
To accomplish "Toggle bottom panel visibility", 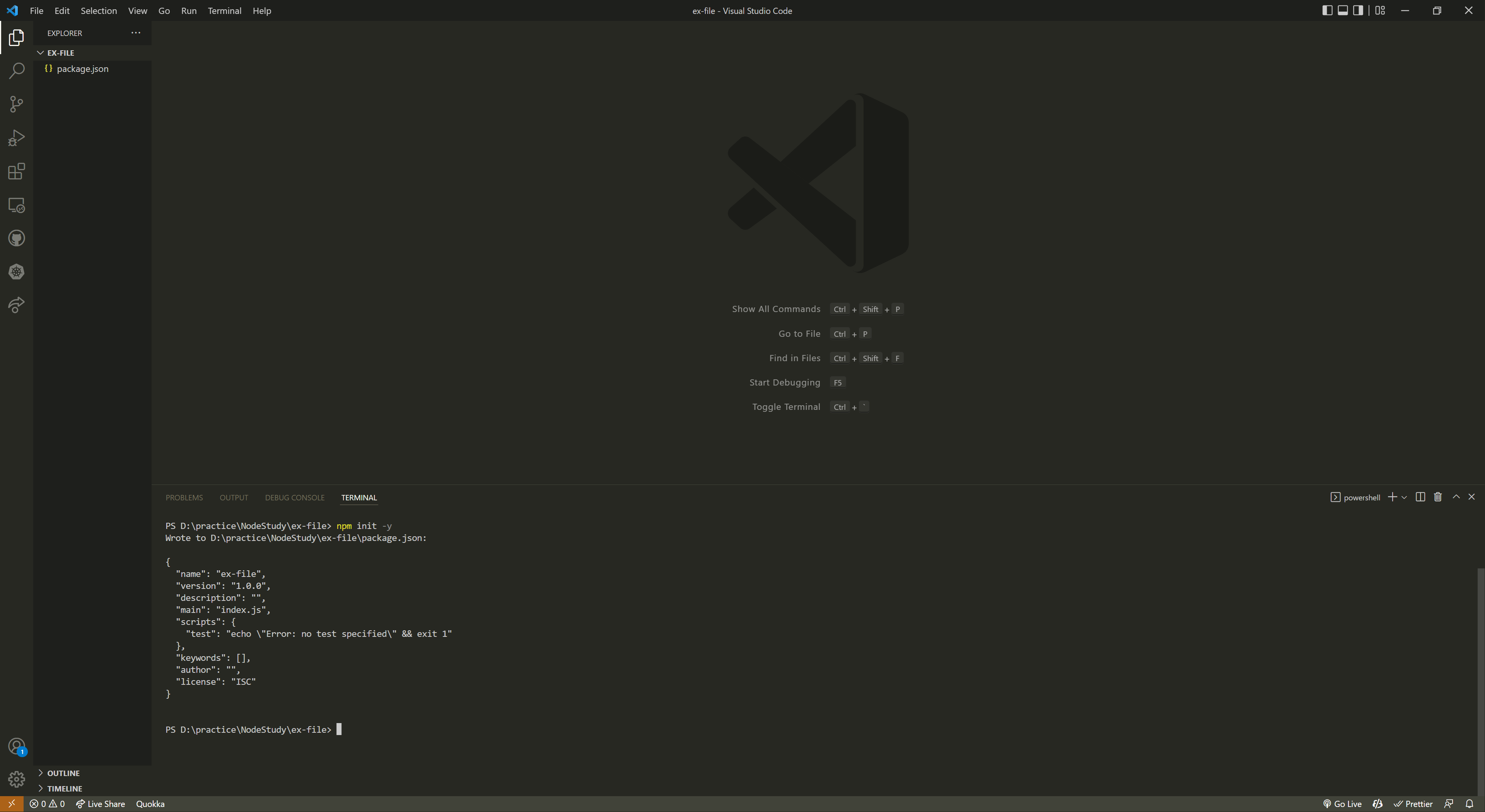I will click(1343, 10).
